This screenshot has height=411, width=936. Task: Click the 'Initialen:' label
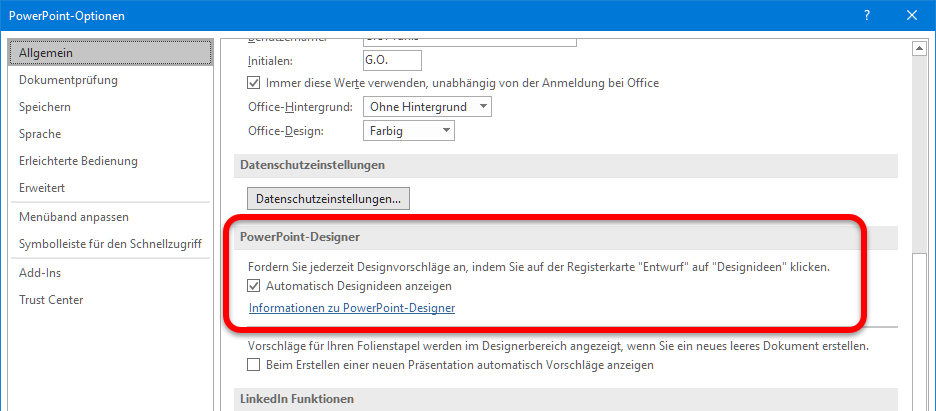(x=270, y=61)
